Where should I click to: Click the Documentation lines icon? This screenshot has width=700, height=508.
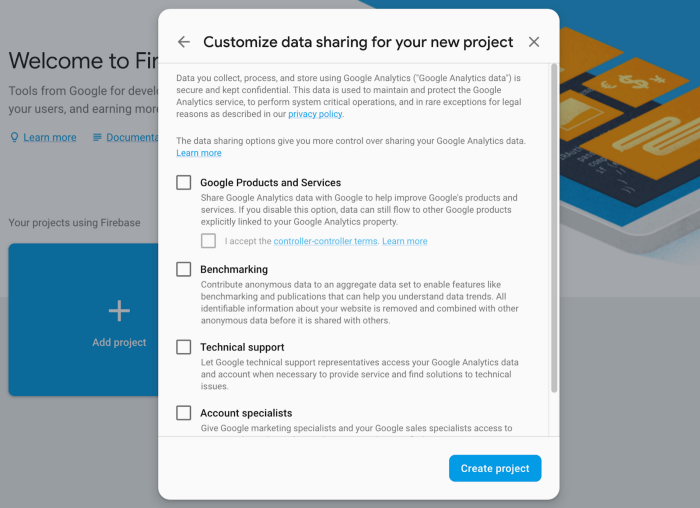pos(97,137)
